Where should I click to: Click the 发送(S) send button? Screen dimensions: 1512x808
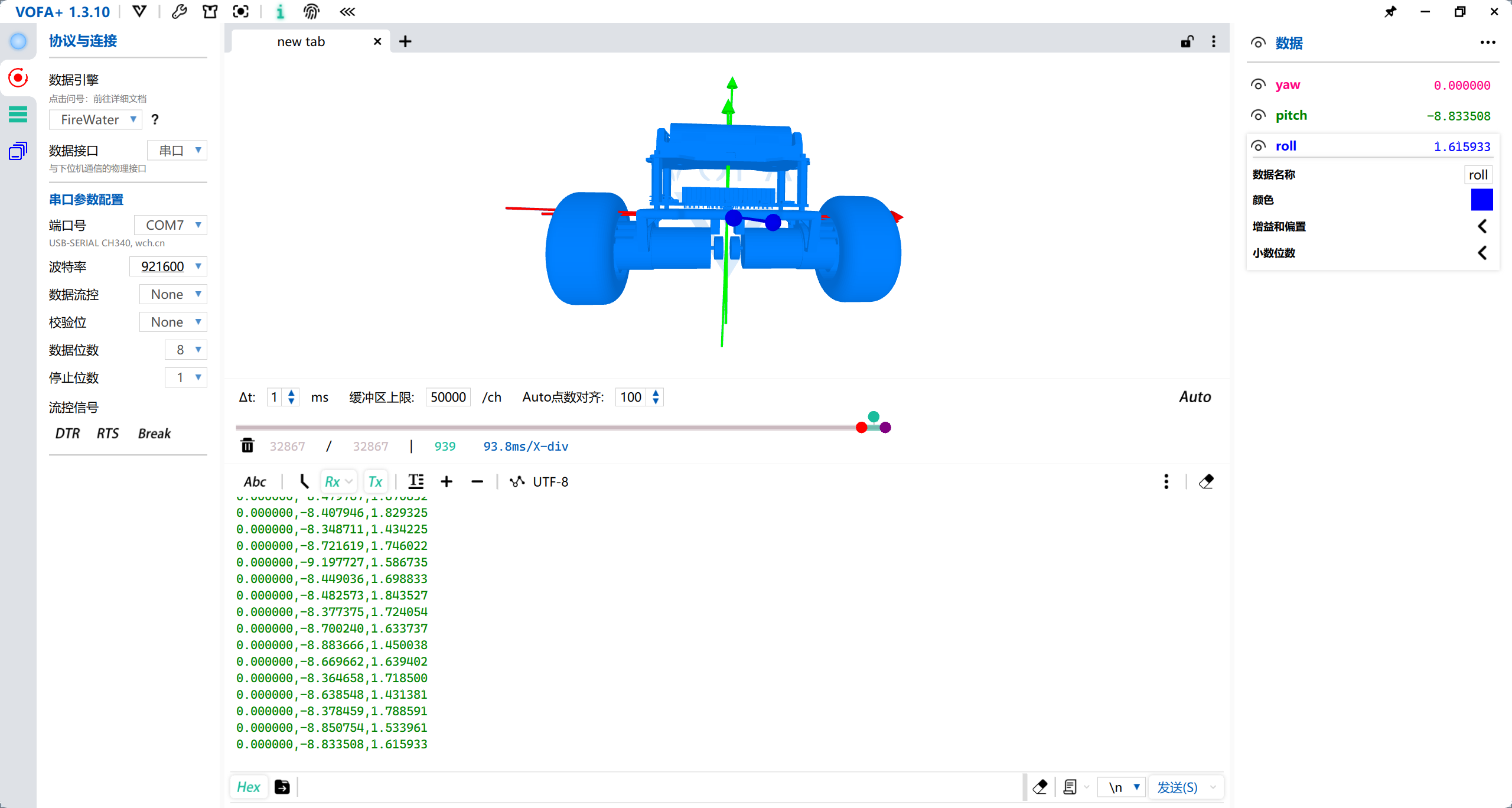(x=1177, y=787)
